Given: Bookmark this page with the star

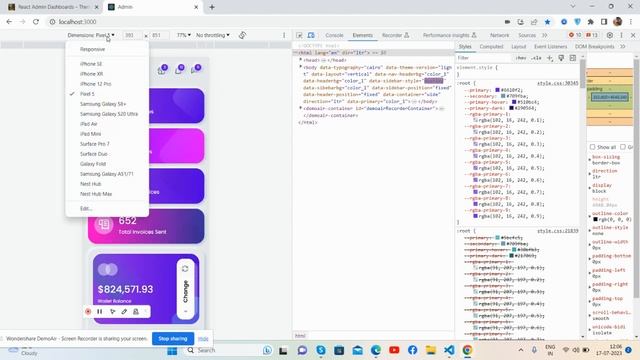Looking at the screenshot, I should (547, 22).
